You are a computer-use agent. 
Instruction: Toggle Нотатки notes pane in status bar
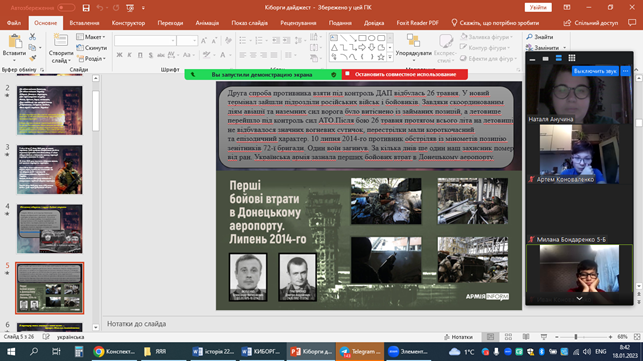click(x=458, y=337)
